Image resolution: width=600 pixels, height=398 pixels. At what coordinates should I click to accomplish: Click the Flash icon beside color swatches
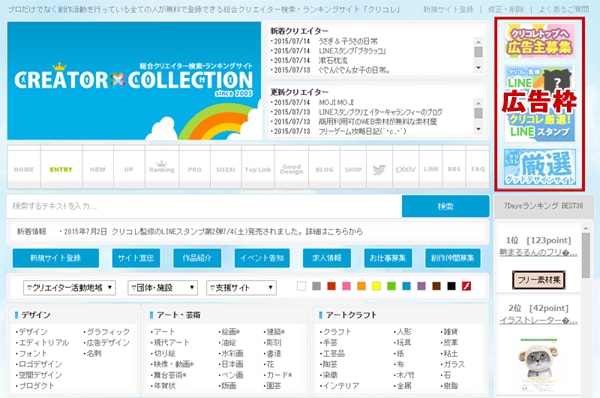[x=466, y=286]
